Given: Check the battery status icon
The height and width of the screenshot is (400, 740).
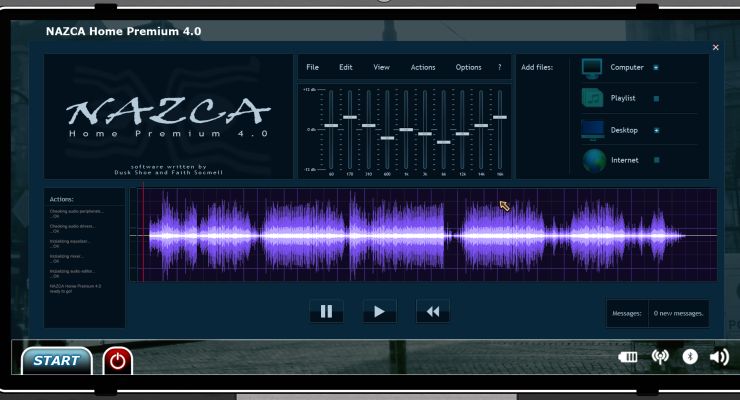Looking at the screenshot, I should [628, 357].
